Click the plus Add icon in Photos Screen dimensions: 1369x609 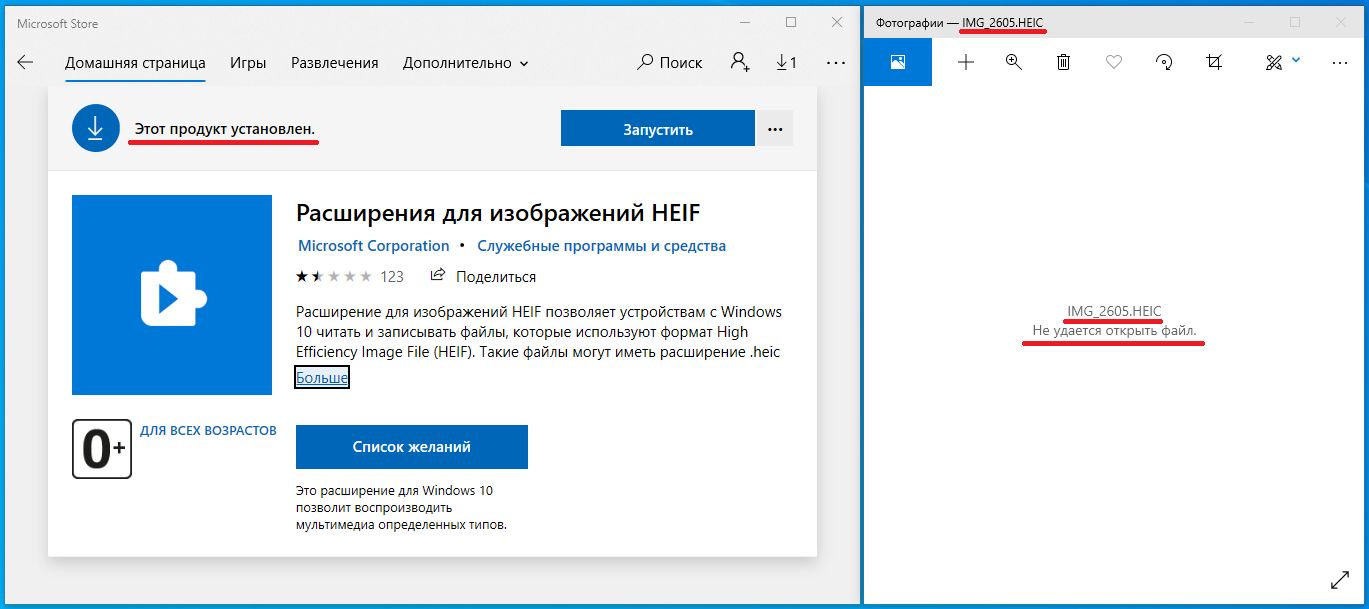click(x=966, y=62)
